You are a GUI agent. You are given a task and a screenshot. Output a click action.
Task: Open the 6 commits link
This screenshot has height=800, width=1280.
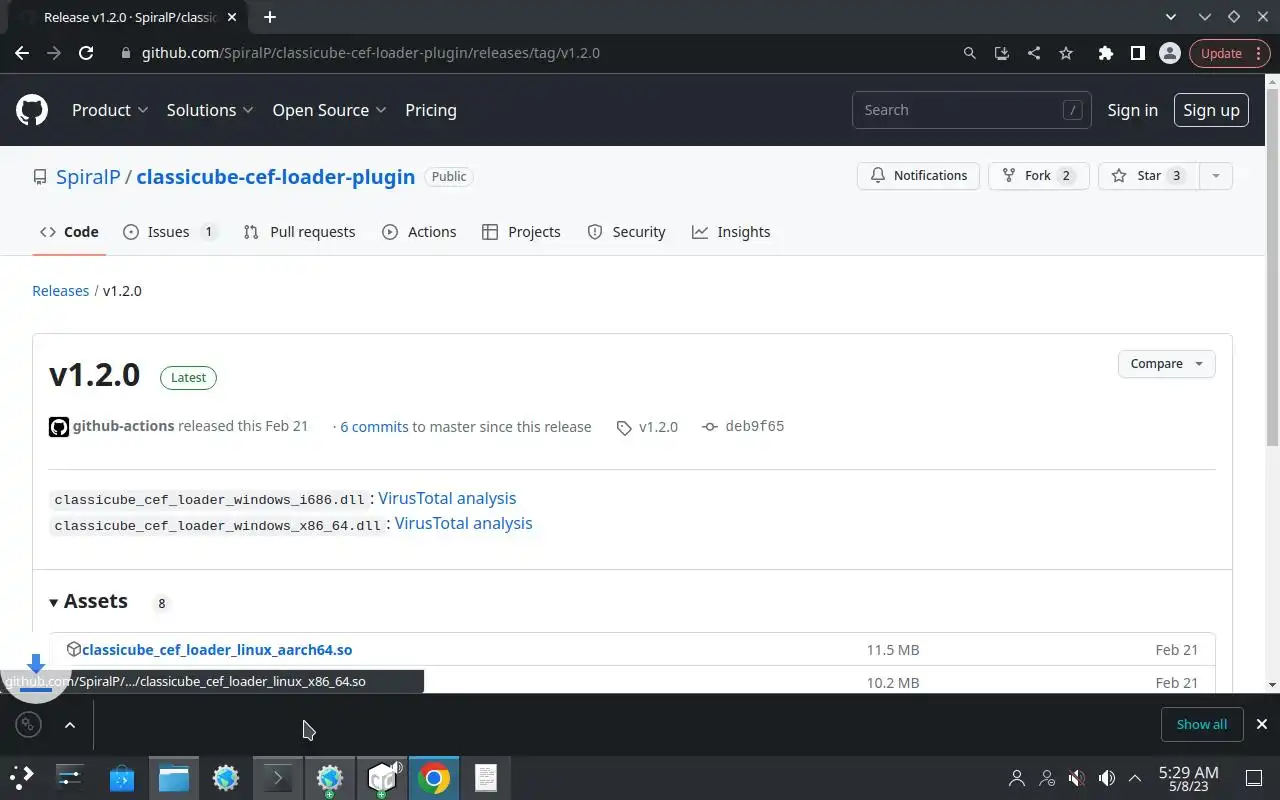(x=374, y=427)
